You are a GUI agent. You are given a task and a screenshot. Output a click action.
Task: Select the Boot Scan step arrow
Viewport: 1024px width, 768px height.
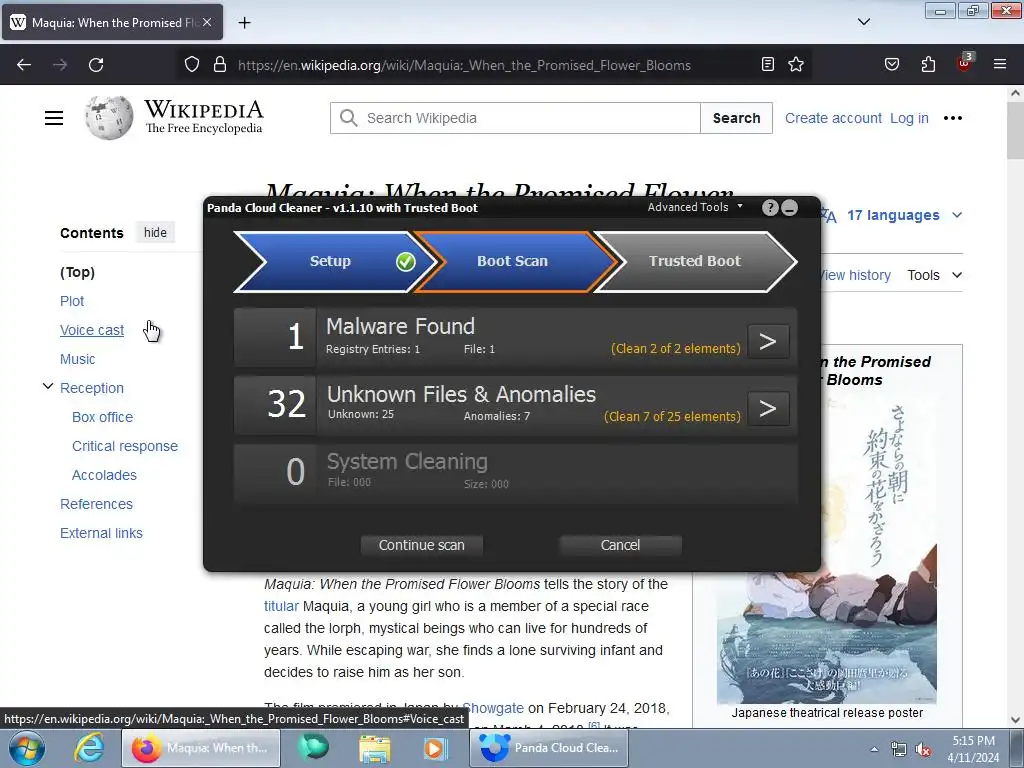click(x=515, y=261)
